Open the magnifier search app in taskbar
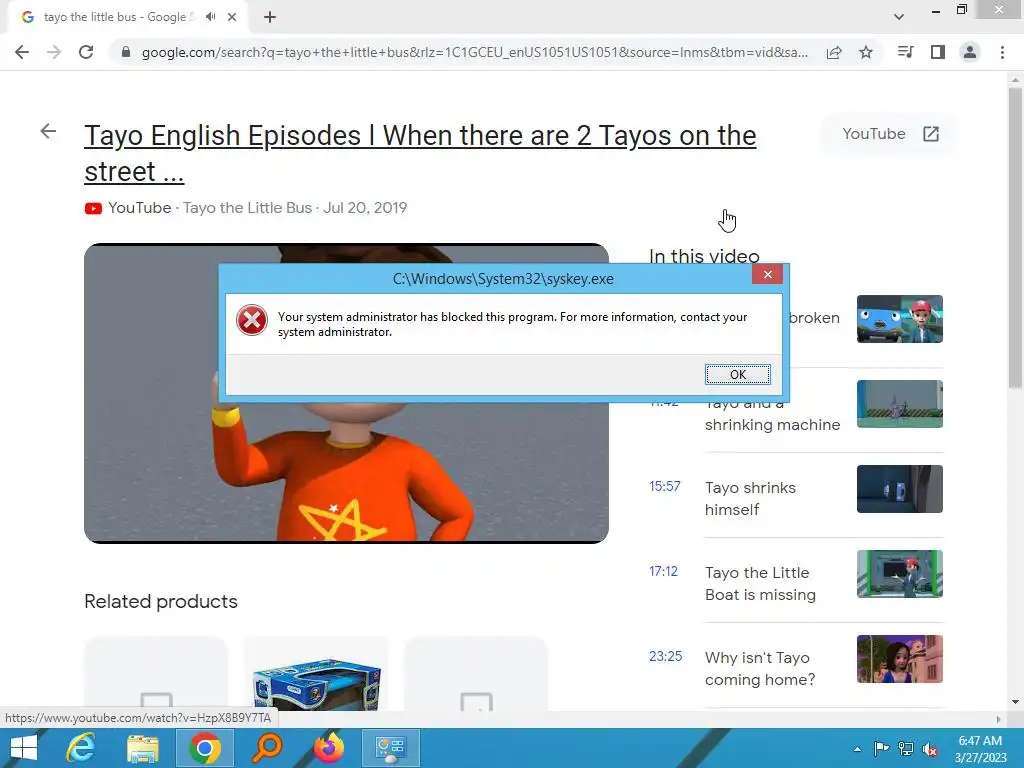 point(267,748)
